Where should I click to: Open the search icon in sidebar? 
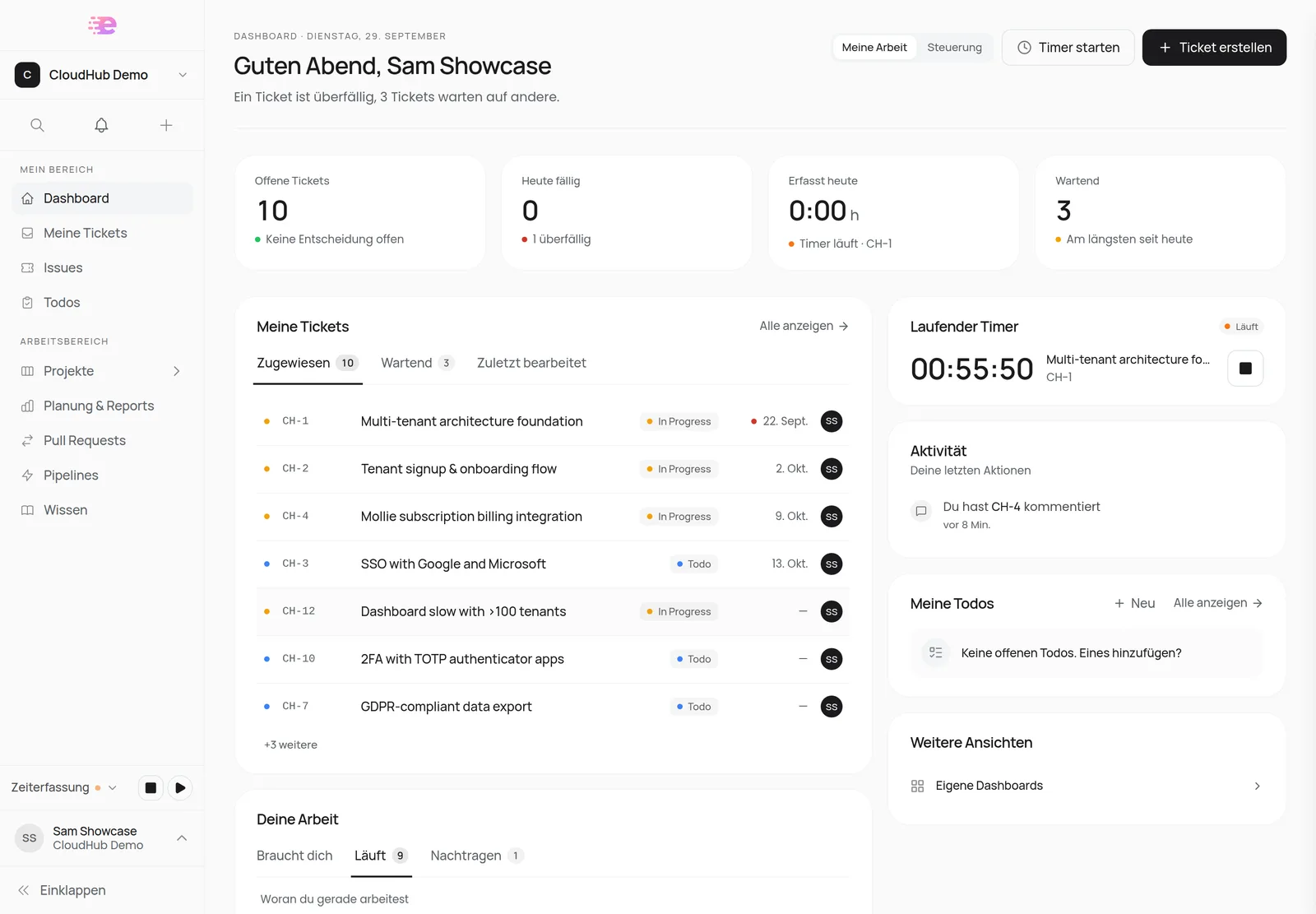(37, 125)
